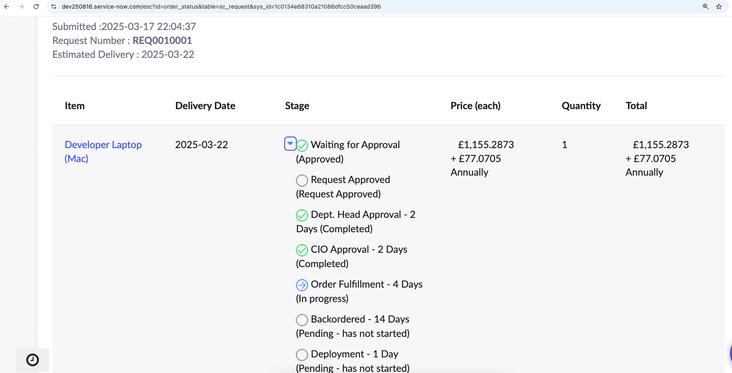Click the blue arrow icon for Order Fulfillment
This screenshot has height=373, width=732.
coord(302,285)
